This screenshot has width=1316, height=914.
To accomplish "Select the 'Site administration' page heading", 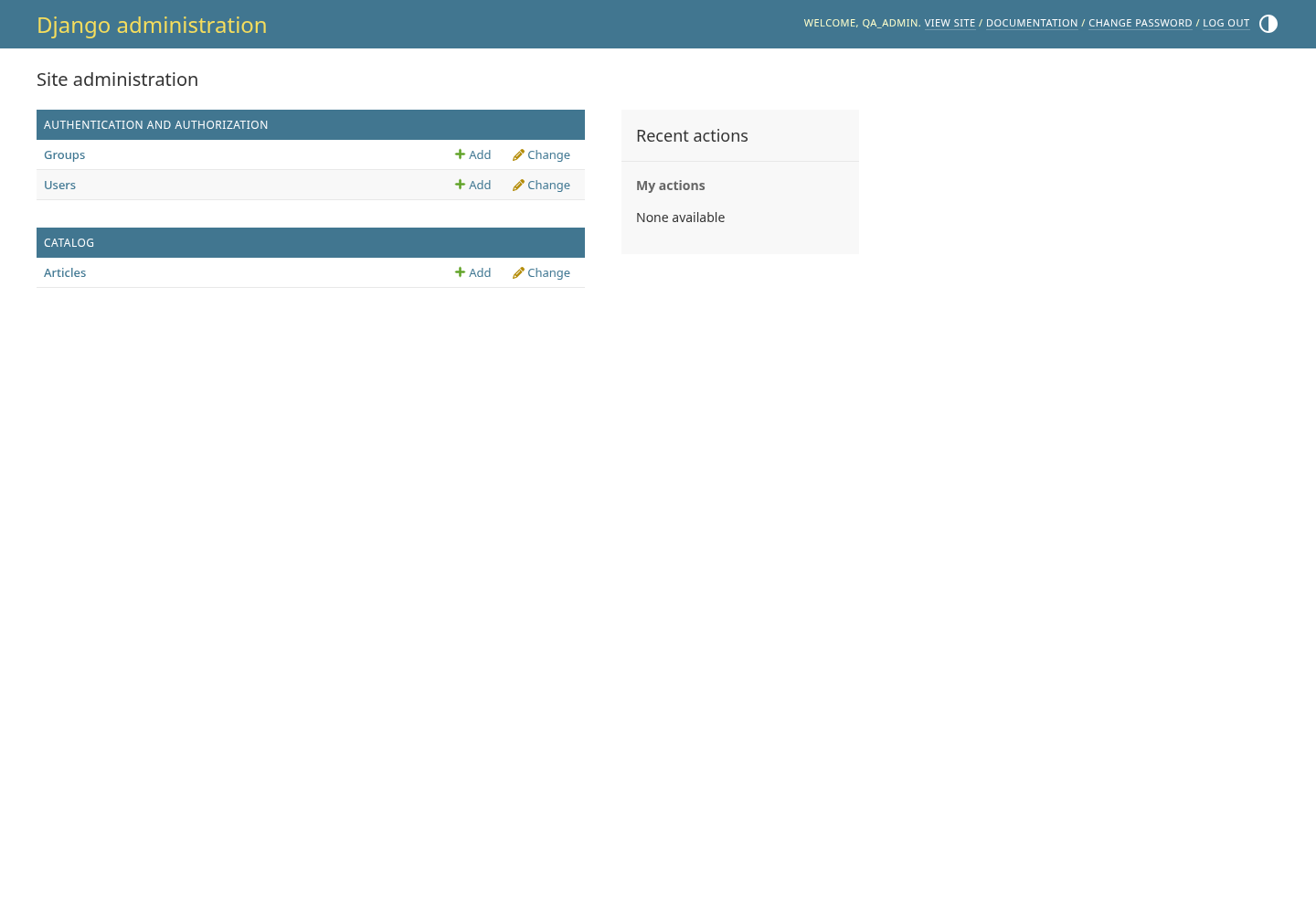I will [x=117, y=80].
